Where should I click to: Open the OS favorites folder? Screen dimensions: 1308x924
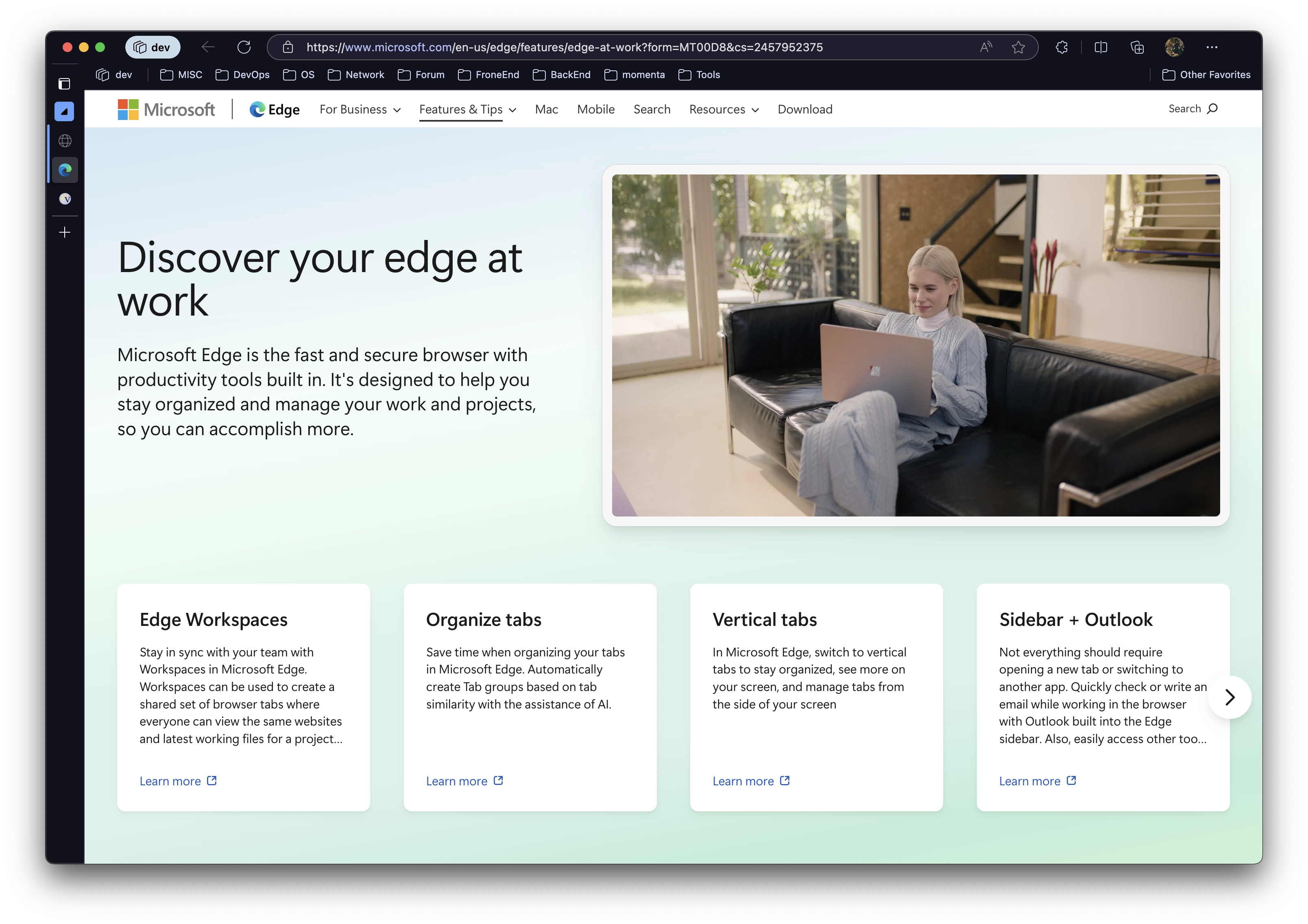(299, 74)
